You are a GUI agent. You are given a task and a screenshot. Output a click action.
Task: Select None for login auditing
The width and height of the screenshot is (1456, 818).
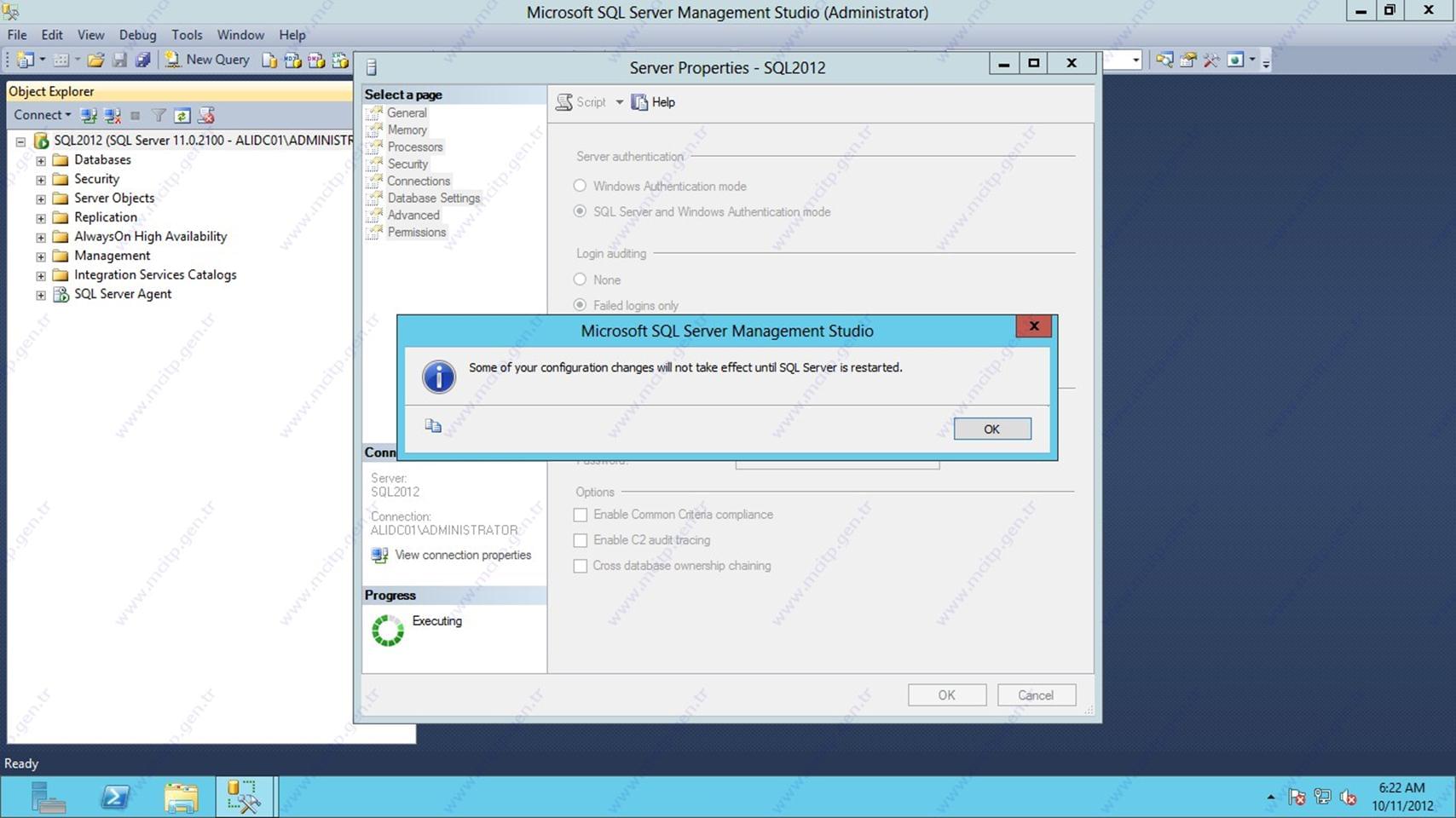(580, 279)
